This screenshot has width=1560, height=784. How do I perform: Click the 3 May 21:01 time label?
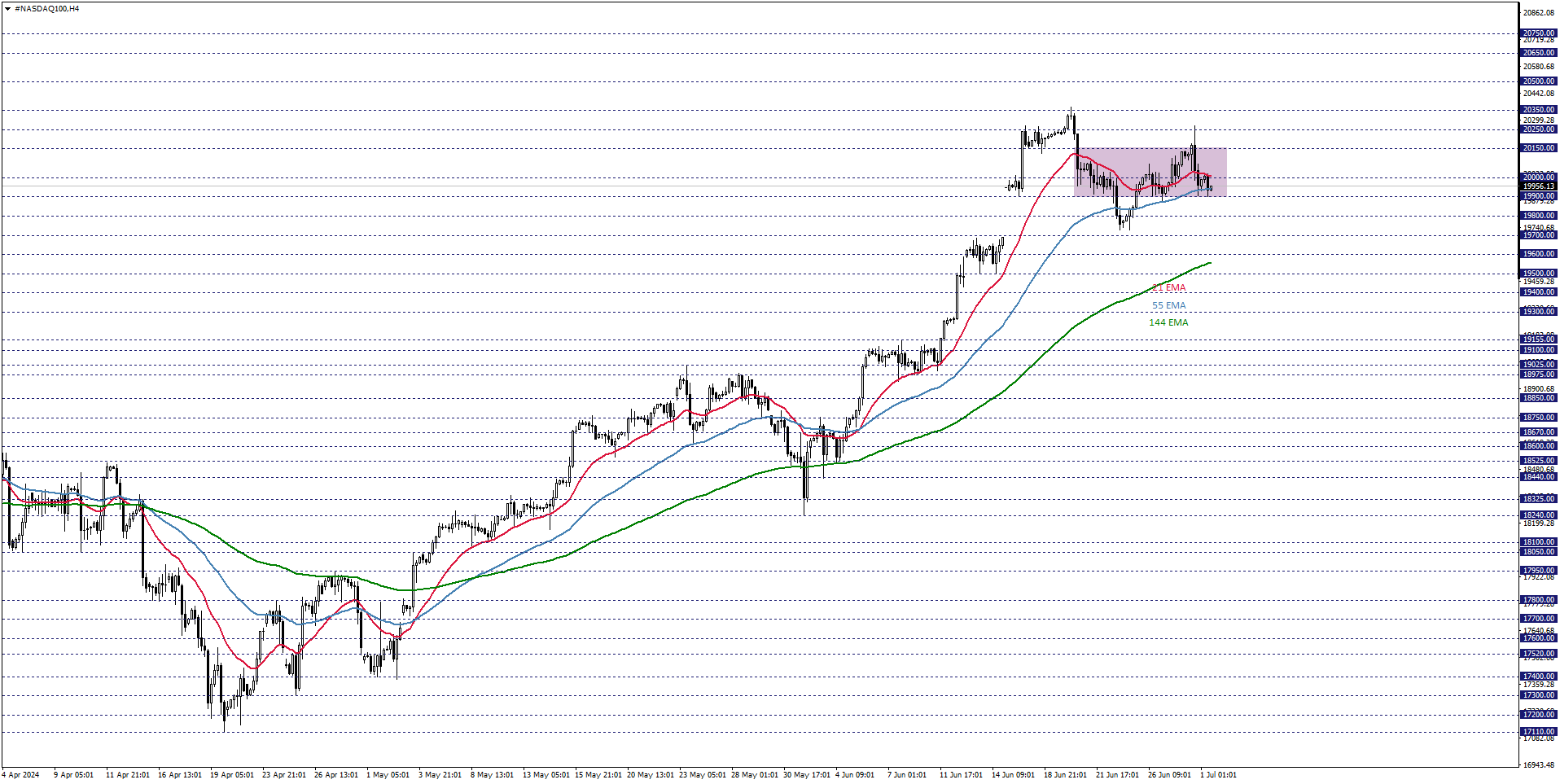(440, 775)
